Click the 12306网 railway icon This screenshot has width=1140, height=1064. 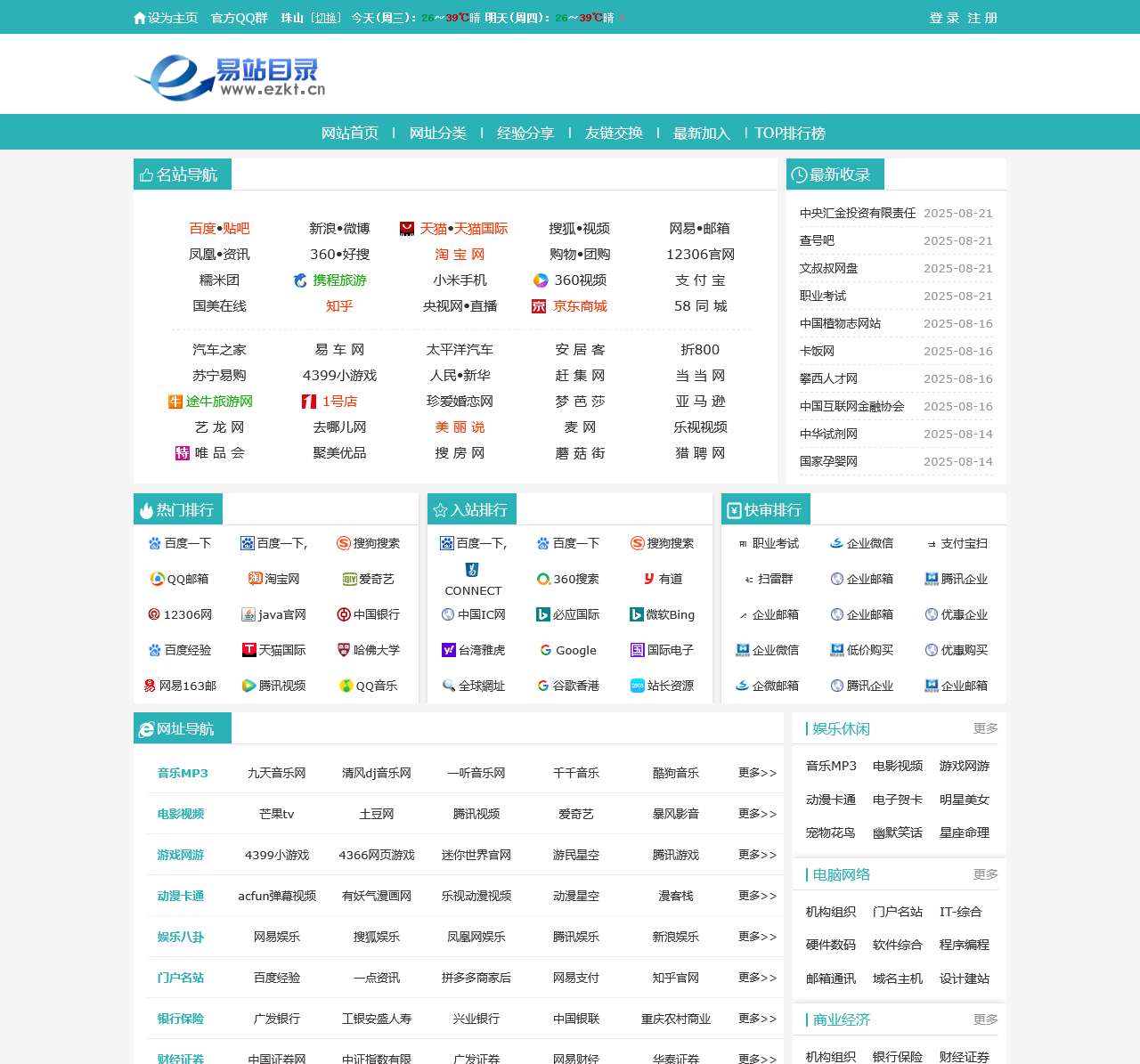pyautogui.click(x=154, y=614)
